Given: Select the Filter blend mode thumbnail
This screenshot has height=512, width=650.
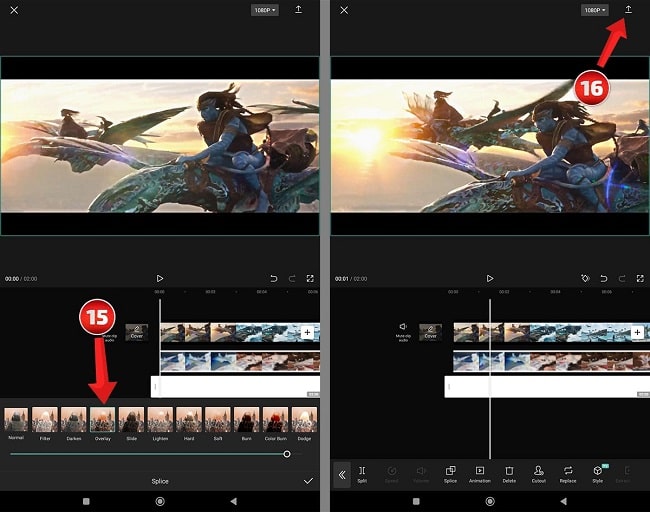Looking at the screenshot, I should point(45,420).
